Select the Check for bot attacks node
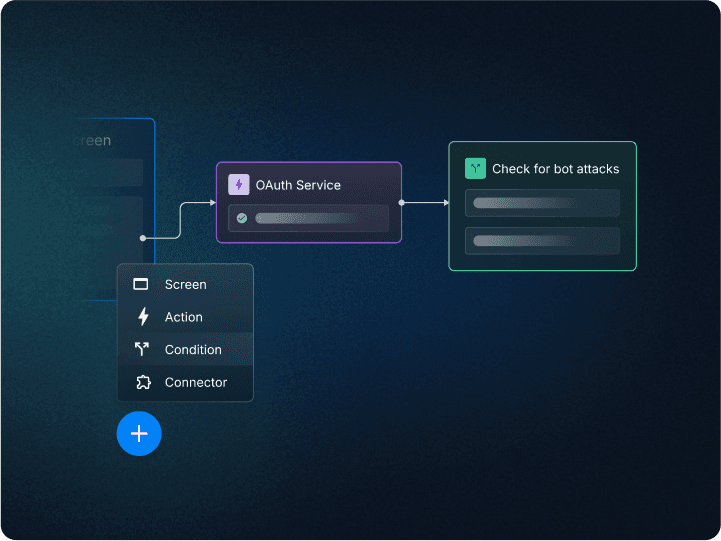This screenshot has height=541, width=721. 555,169
